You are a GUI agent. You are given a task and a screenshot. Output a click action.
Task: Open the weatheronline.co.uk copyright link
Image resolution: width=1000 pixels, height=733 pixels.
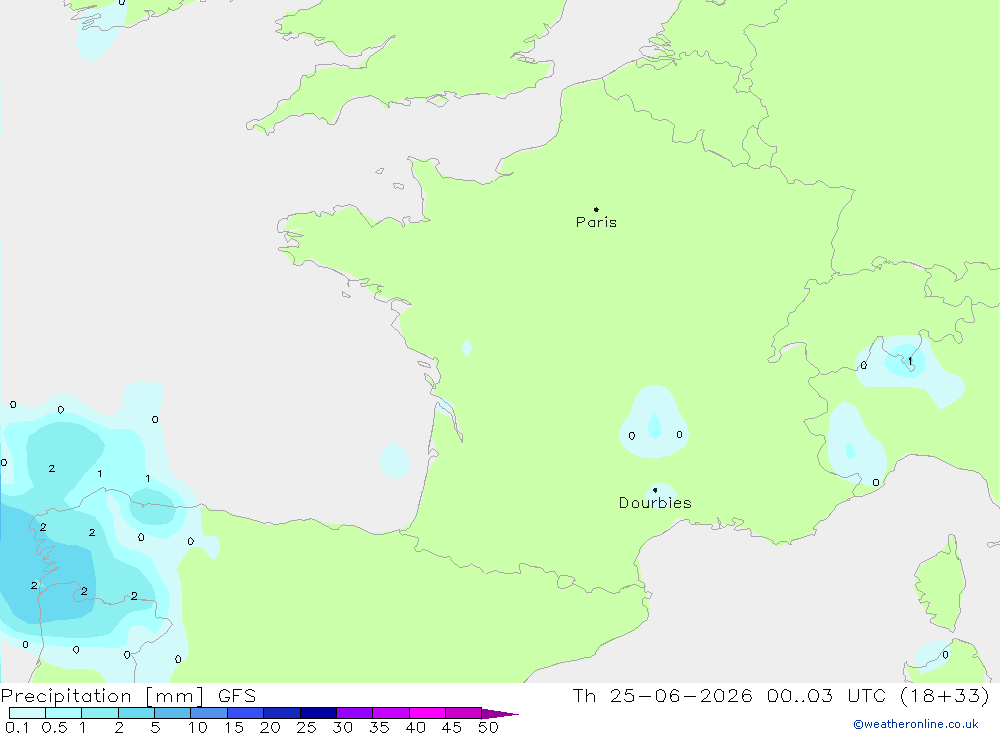point(916,724)
